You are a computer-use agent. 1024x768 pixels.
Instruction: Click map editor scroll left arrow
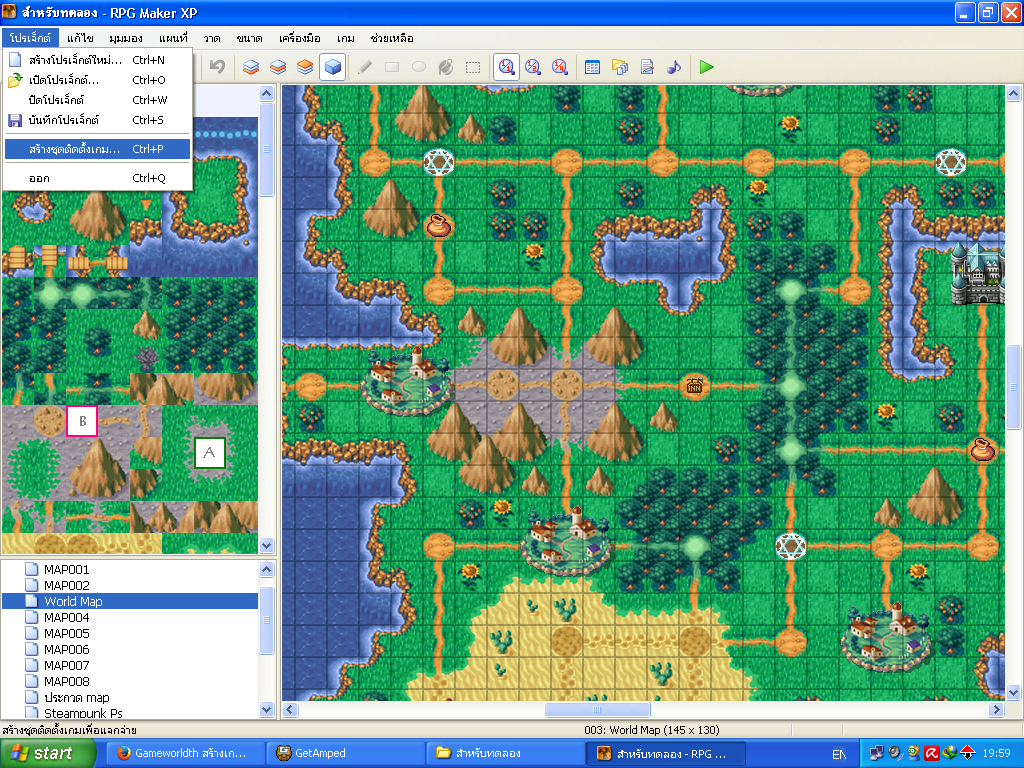pos(291,709)
